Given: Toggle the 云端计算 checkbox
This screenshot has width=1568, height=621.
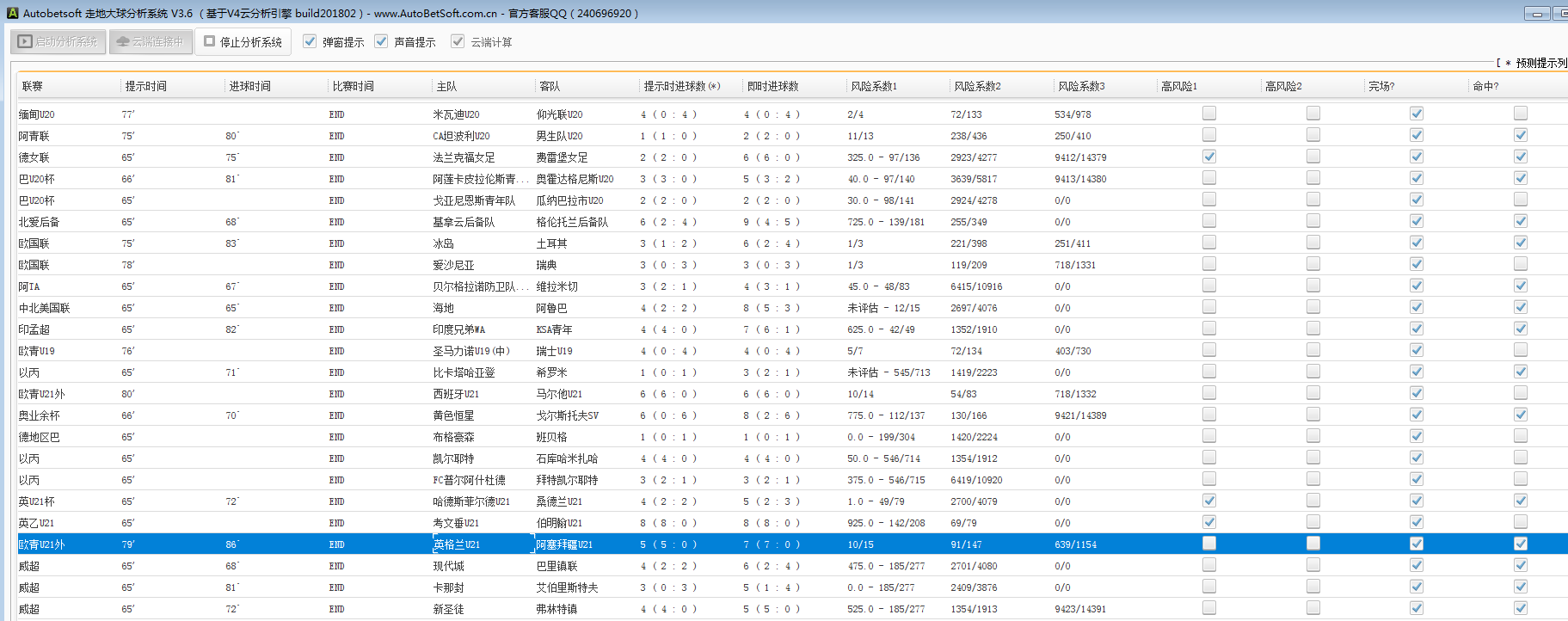Looking at the screenshot, I should click(458, 41).
